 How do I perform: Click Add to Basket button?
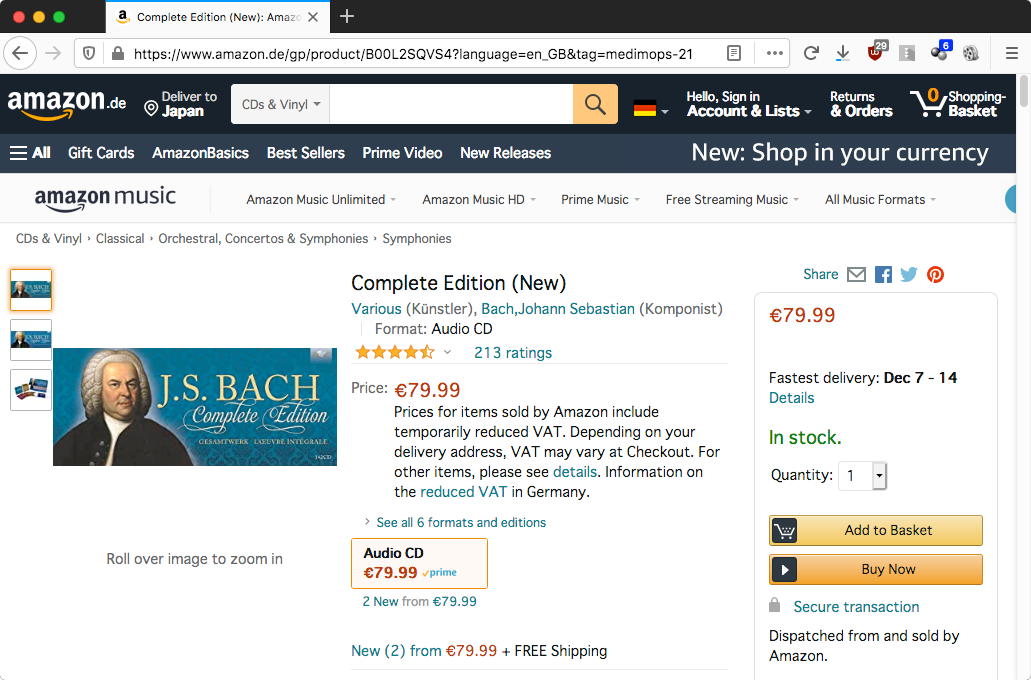pyautogui.click(x=876, y=530)
